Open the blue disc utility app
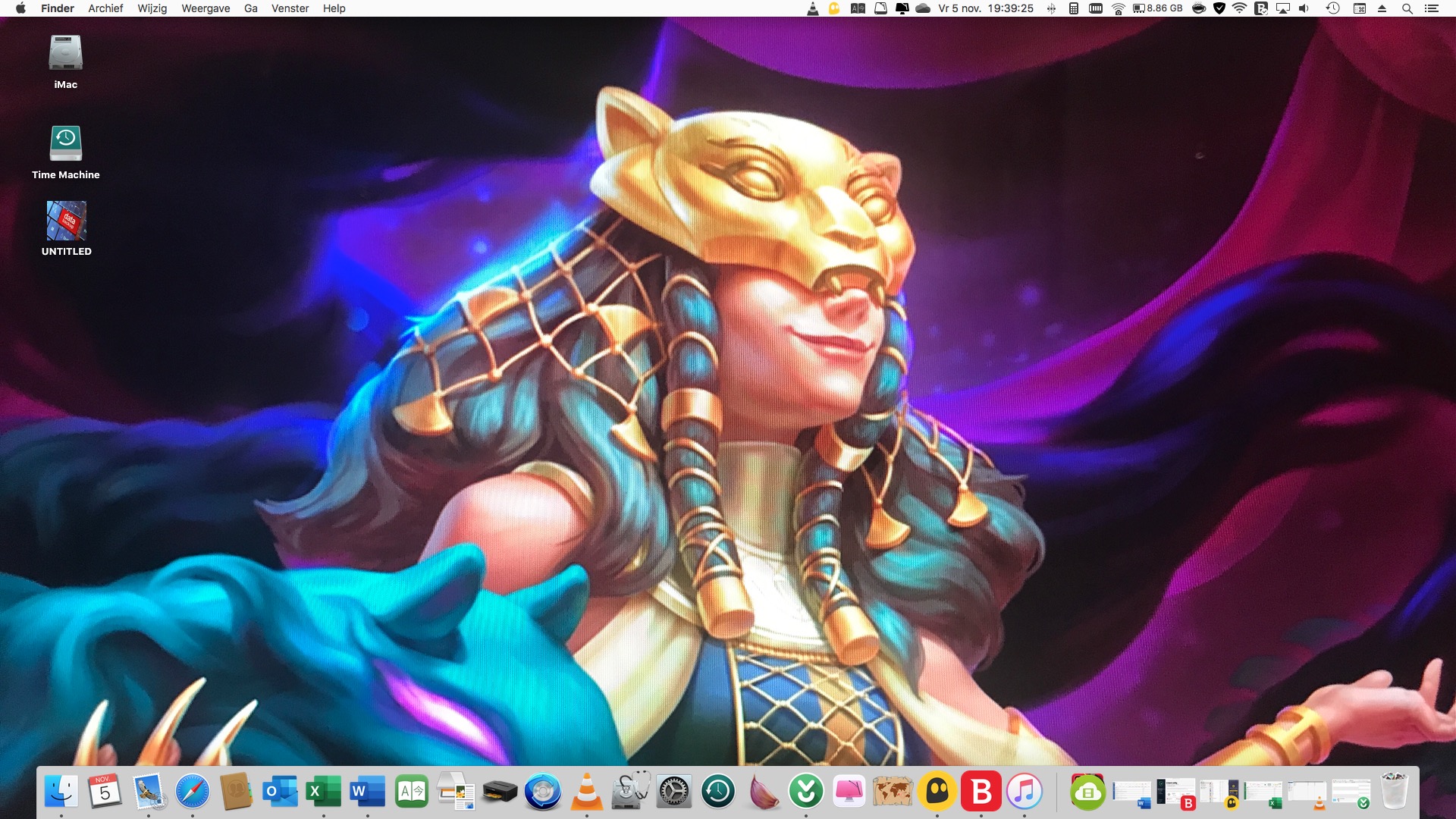Image resolution: width=1456 pixels, height=819 pixels. [x=543, y=792]
